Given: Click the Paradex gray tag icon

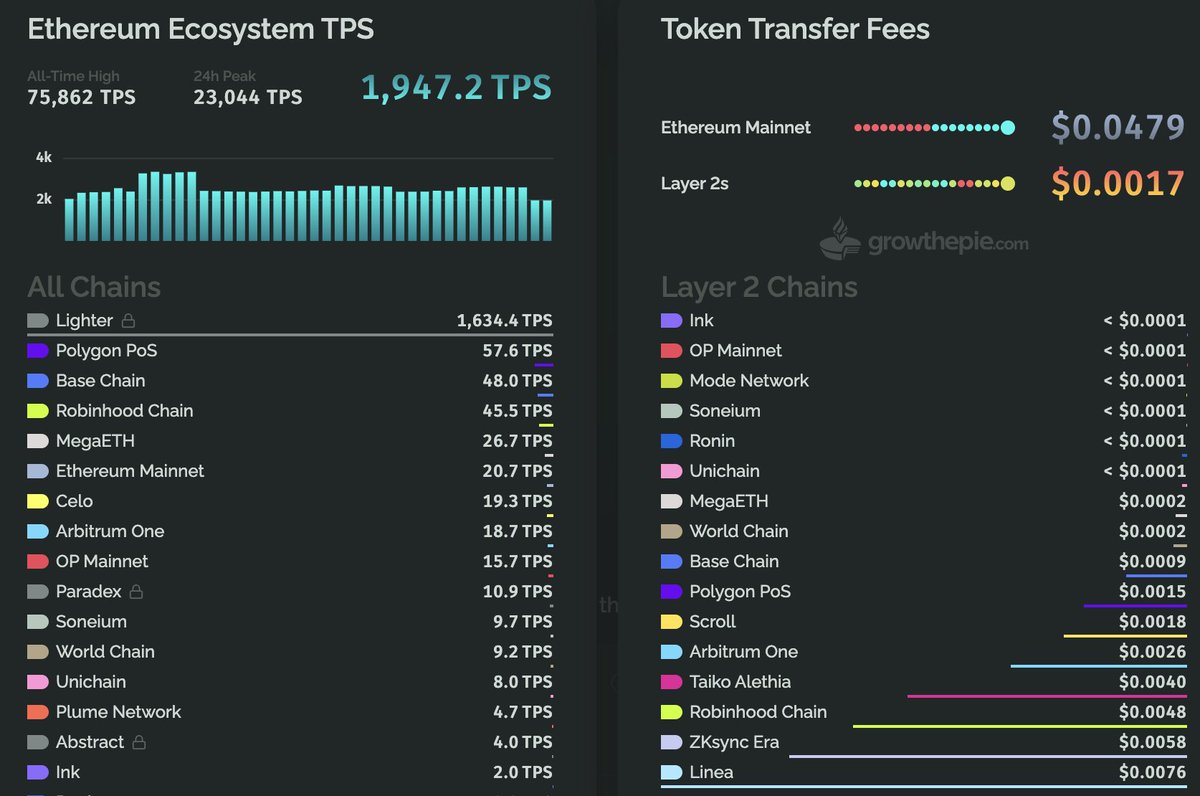Looking at the screenshot, I should [38, 591].
